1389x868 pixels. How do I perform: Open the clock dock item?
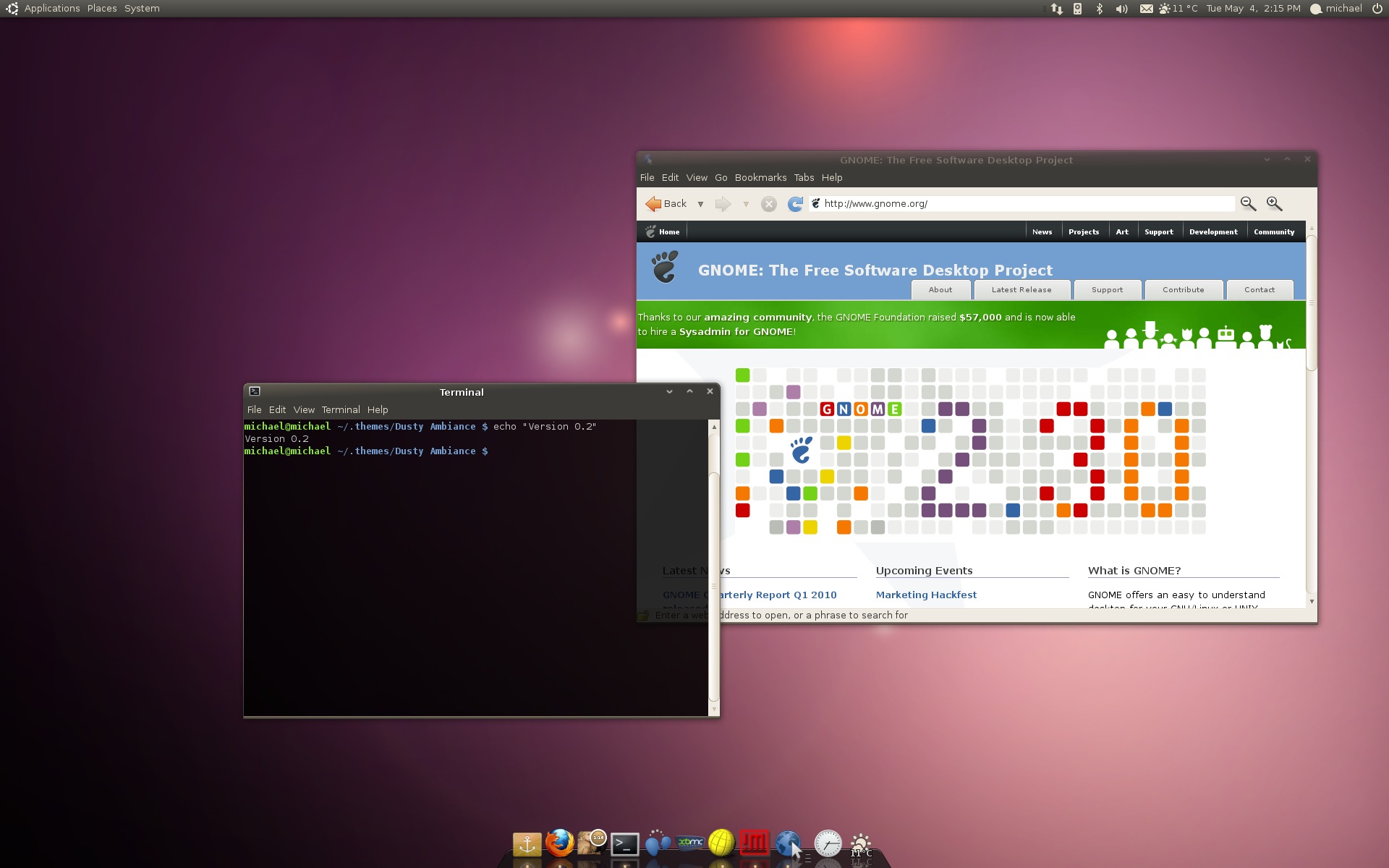[828, 843]
